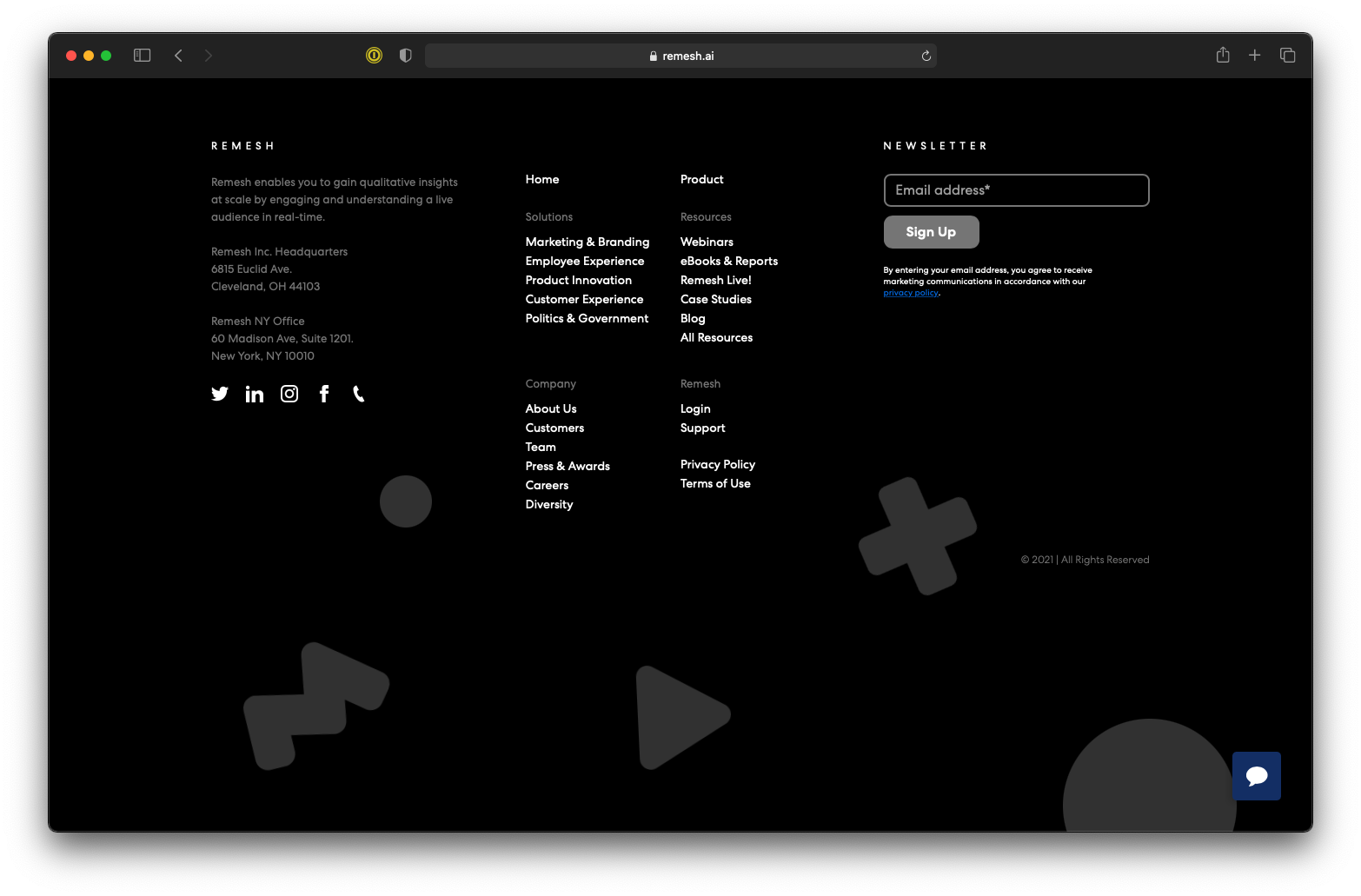The height and width of the screenshot is (896, 1361).
Task: Reload the page via refresh icon
Action: 926,56
